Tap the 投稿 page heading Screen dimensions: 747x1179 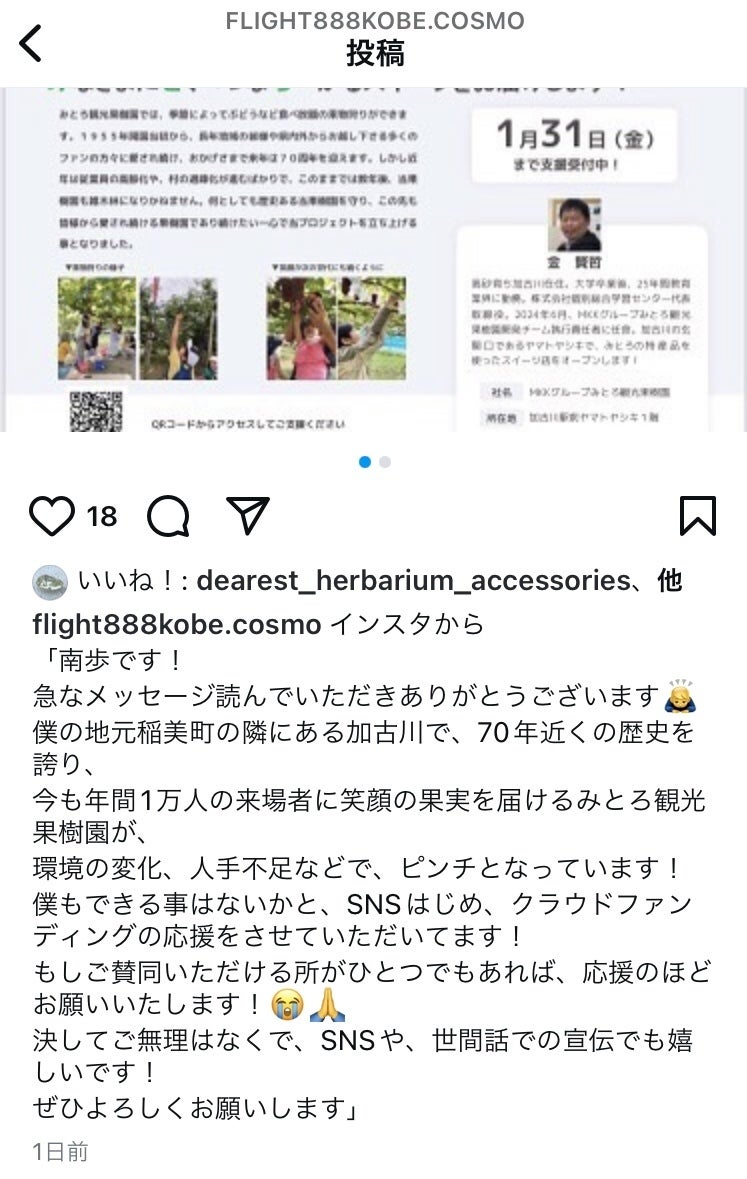(375, 53)
